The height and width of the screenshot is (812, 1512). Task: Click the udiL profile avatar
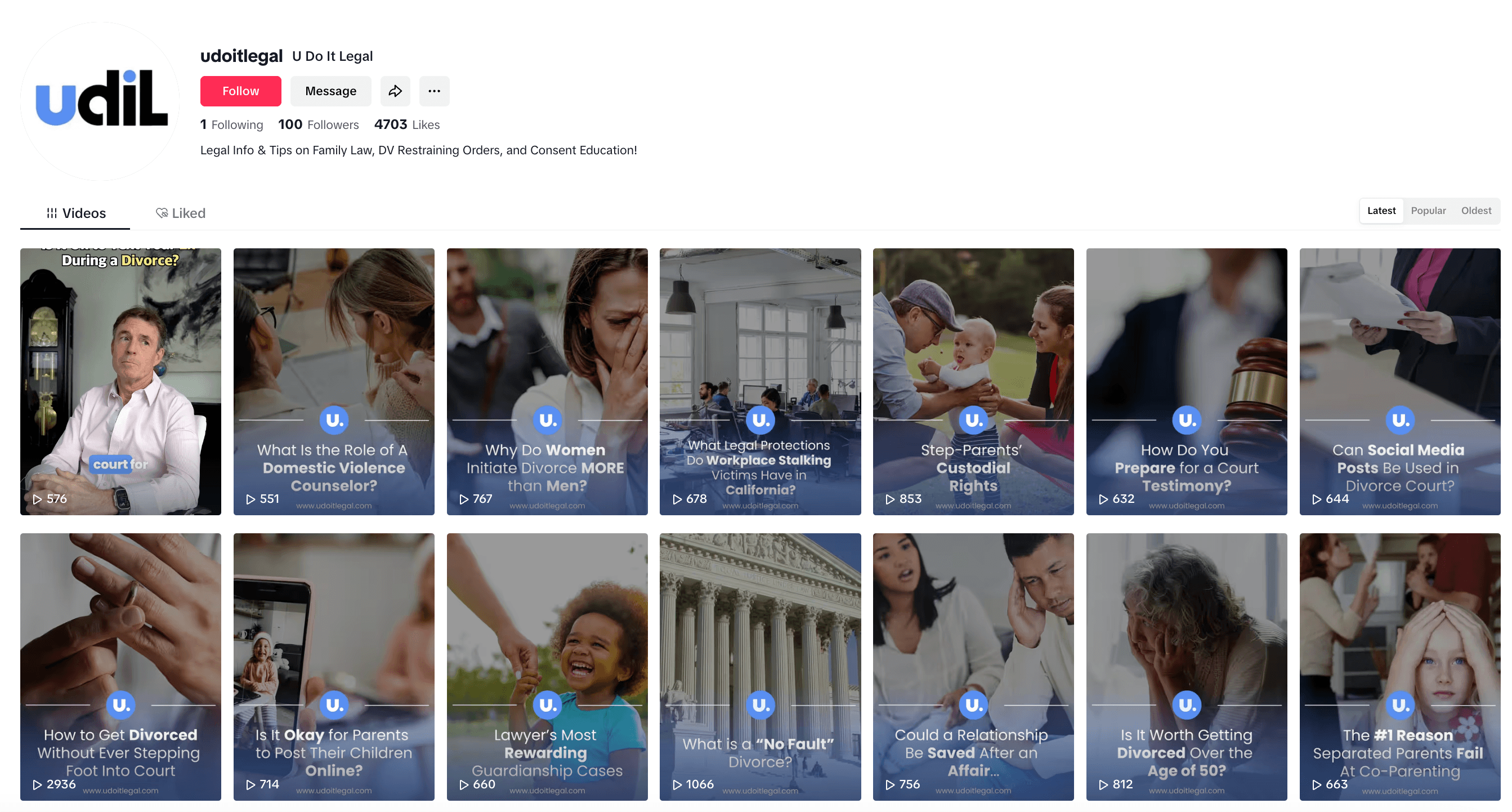[100, 101]
